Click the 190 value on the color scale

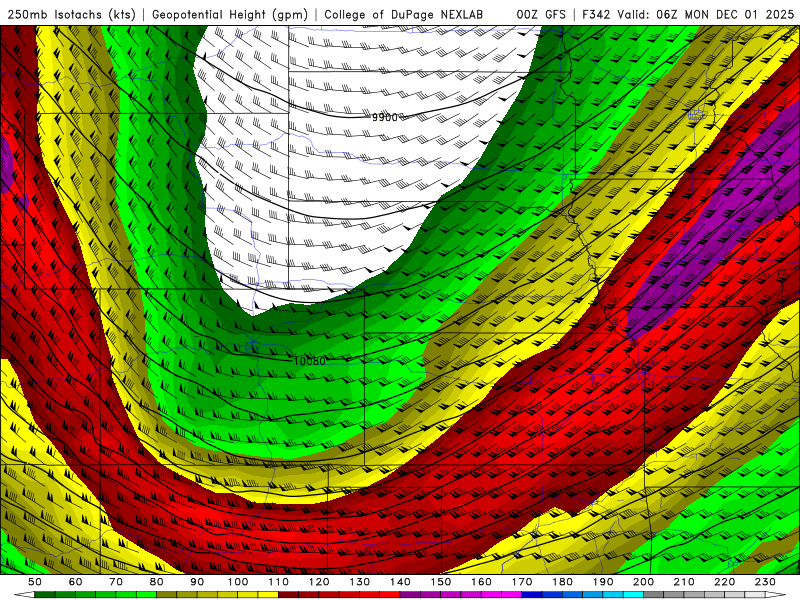(x=603, y=582)
